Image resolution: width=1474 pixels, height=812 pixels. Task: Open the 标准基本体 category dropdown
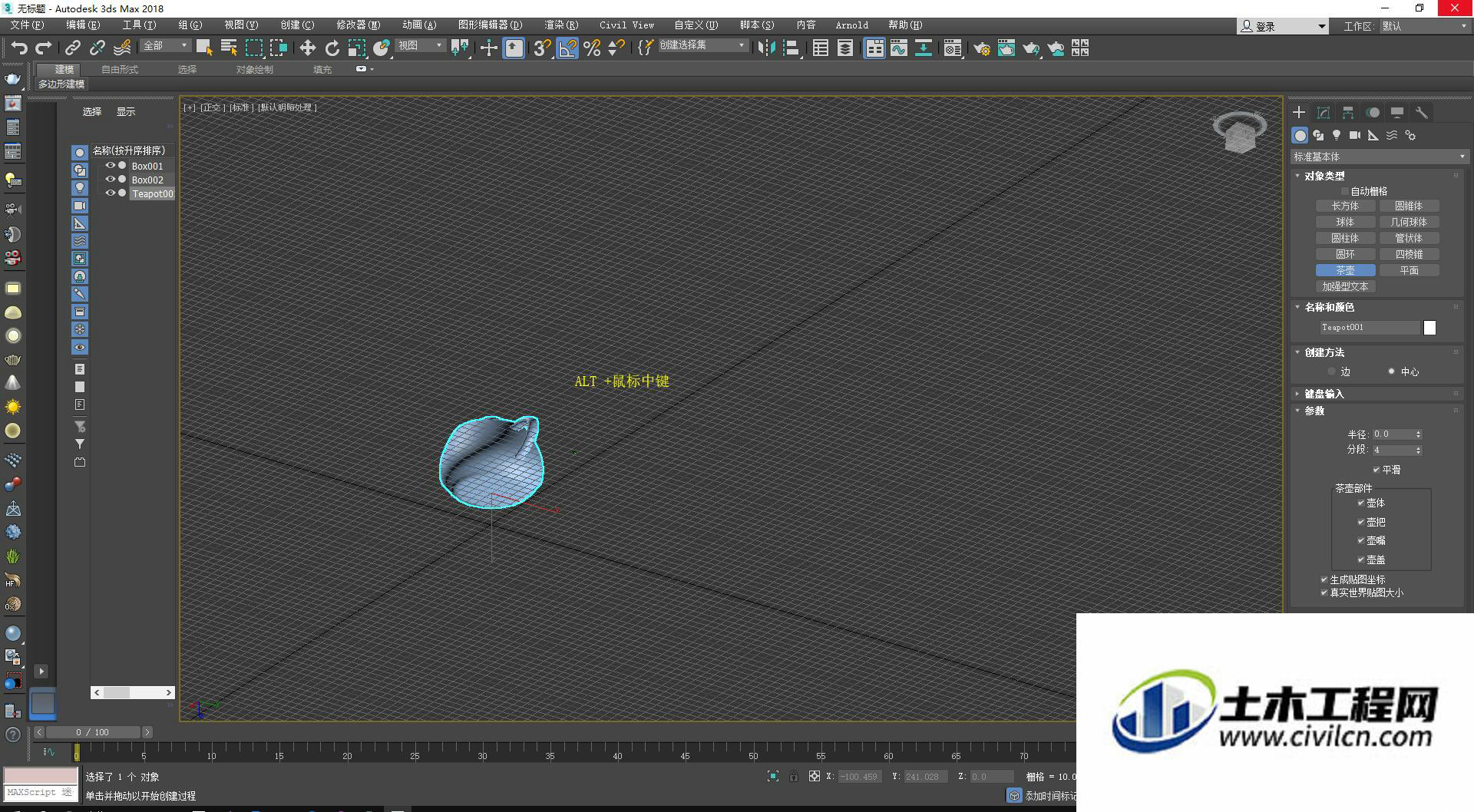[1379, 157]
